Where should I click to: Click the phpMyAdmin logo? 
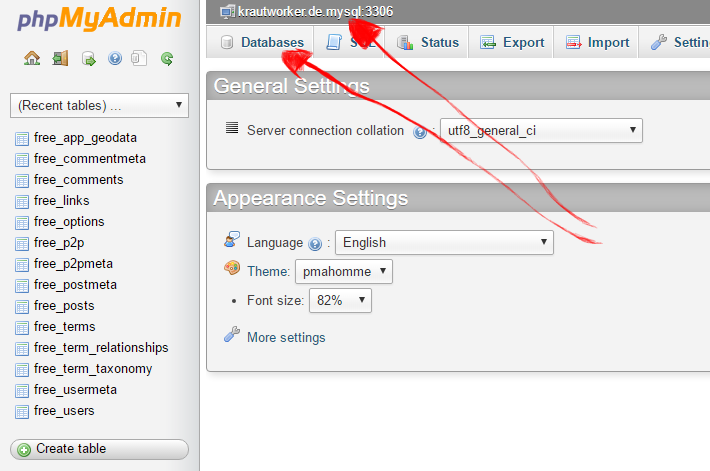(x=99, y=19)
